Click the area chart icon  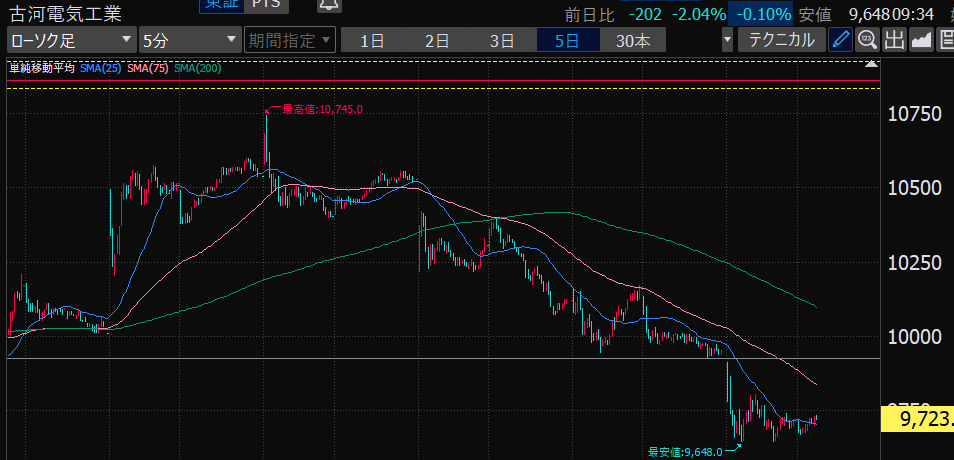click(x=921, y=40)
